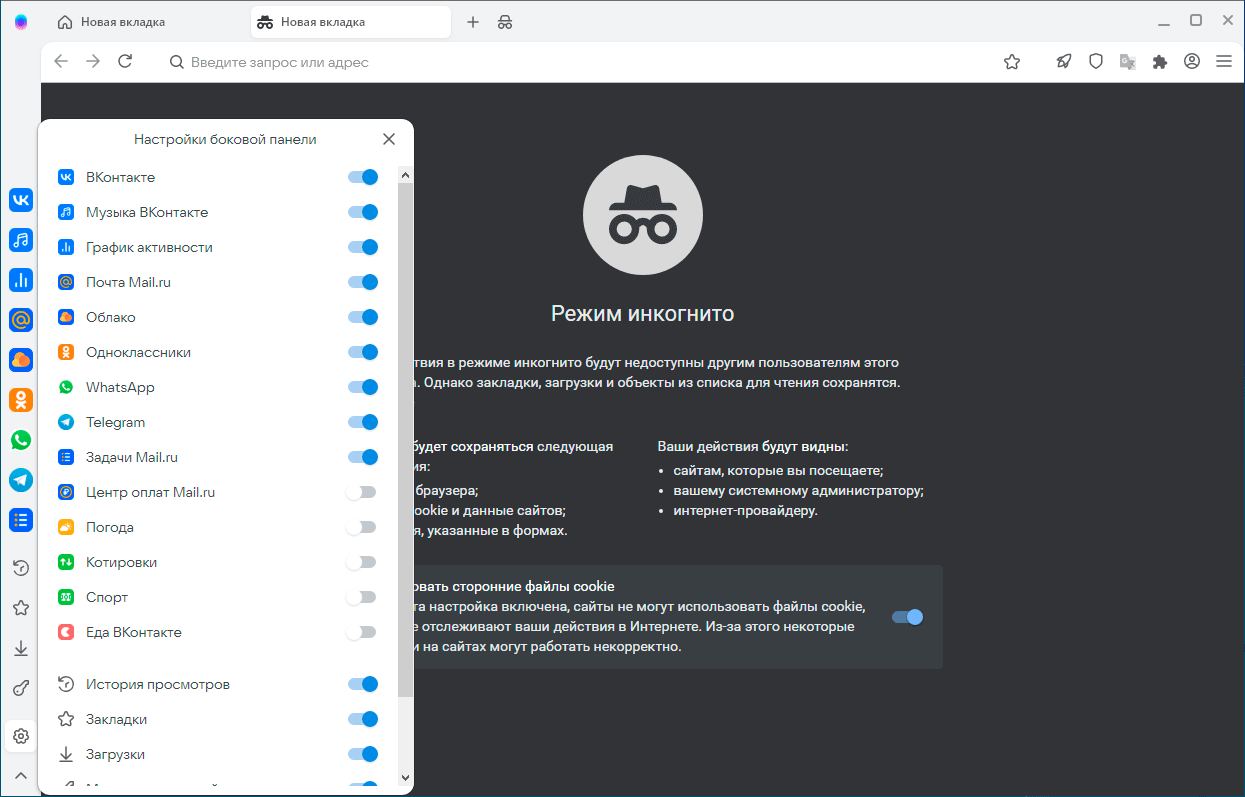Viewport: 1245px width, 797px height.
Task: Open Mail.ru tasks sidebar icon
Action: click(21, 520)
